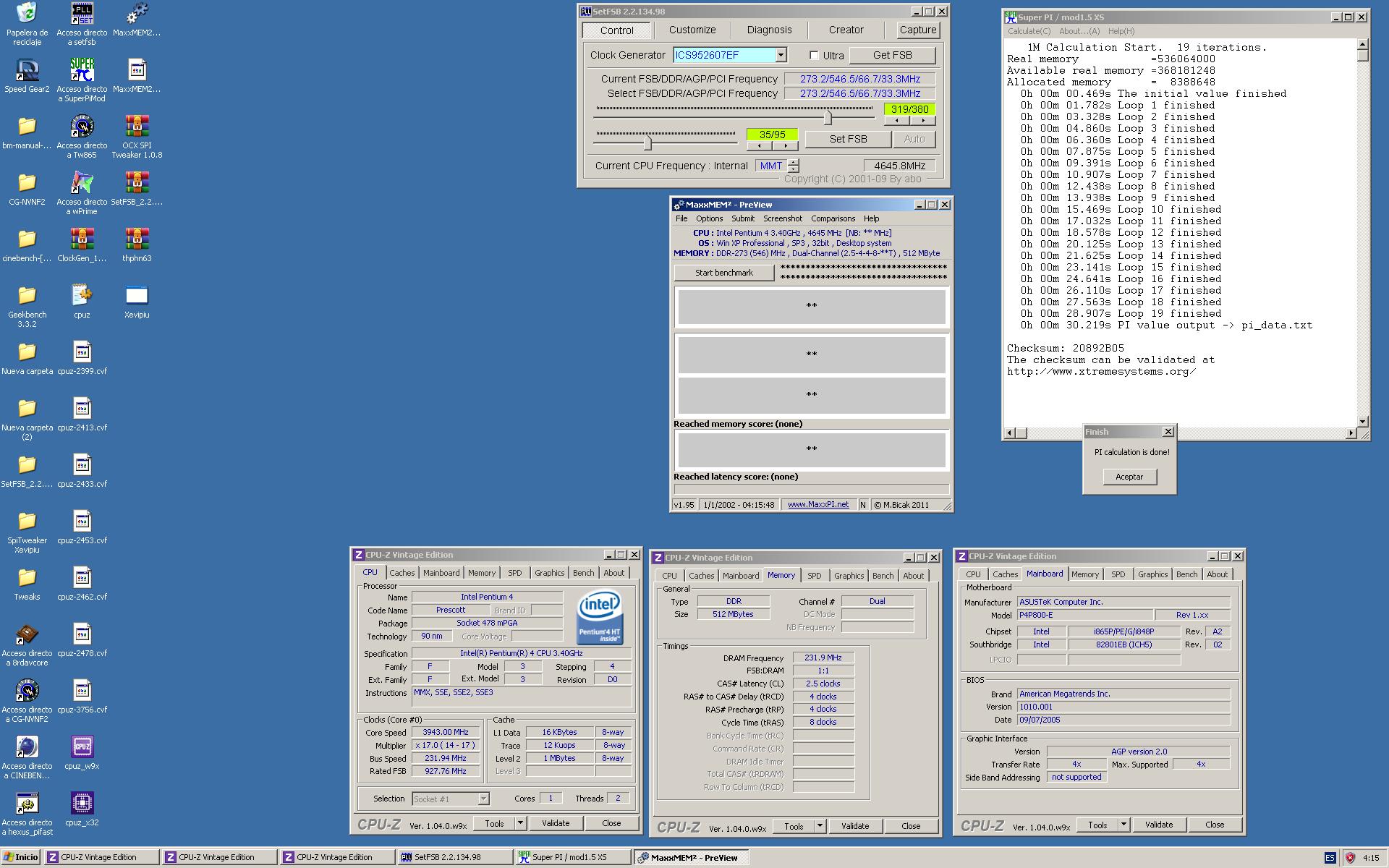This screenshot has width=1389, height=868.
Task: Select the Geekbench 3.3.2 folder
Action: click(x=27, y=305)
